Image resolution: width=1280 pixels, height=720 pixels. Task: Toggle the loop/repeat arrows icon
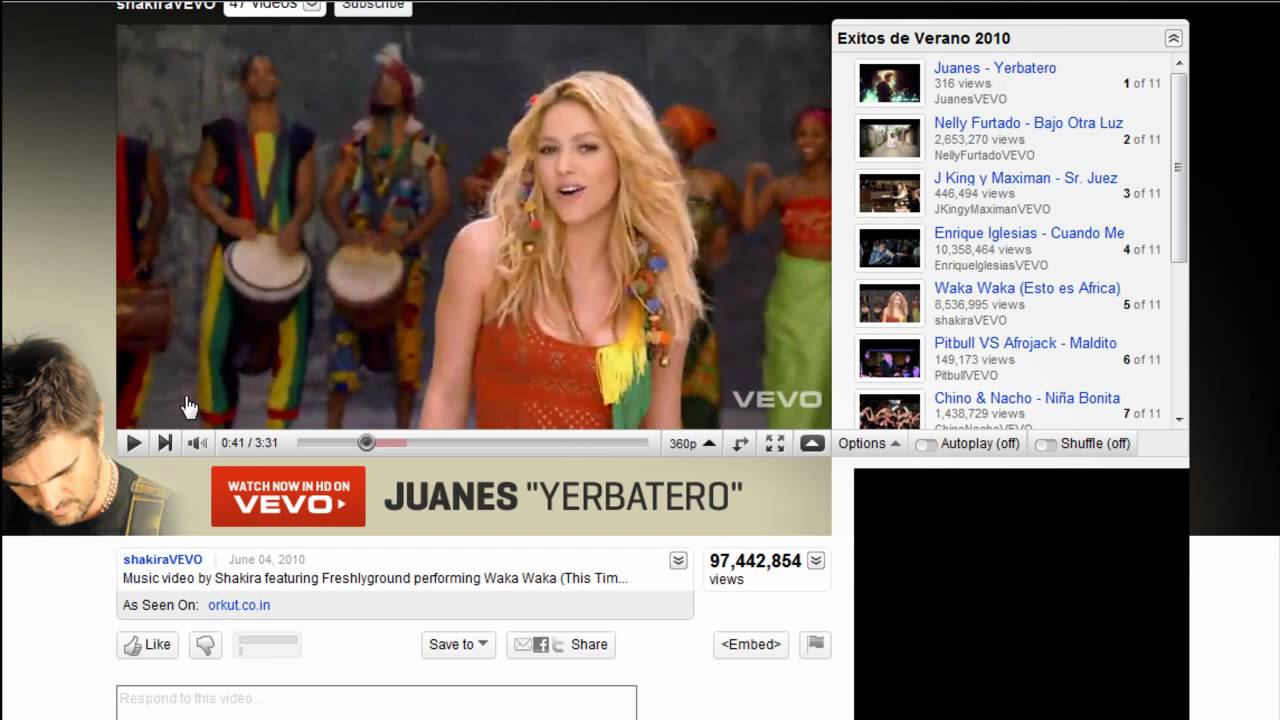click(x=741, y=443)
